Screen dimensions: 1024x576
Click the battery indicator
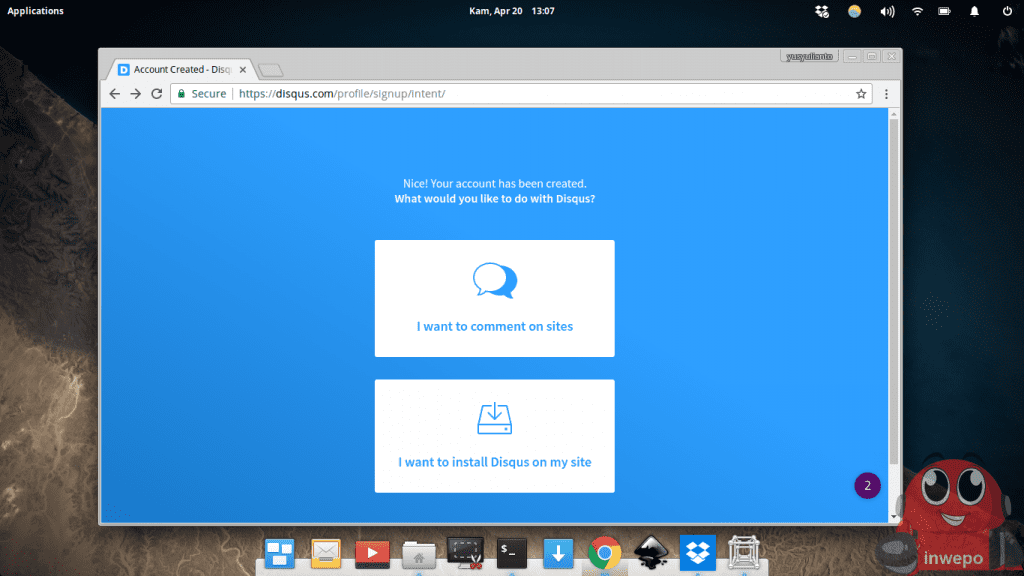click(944, 11)
